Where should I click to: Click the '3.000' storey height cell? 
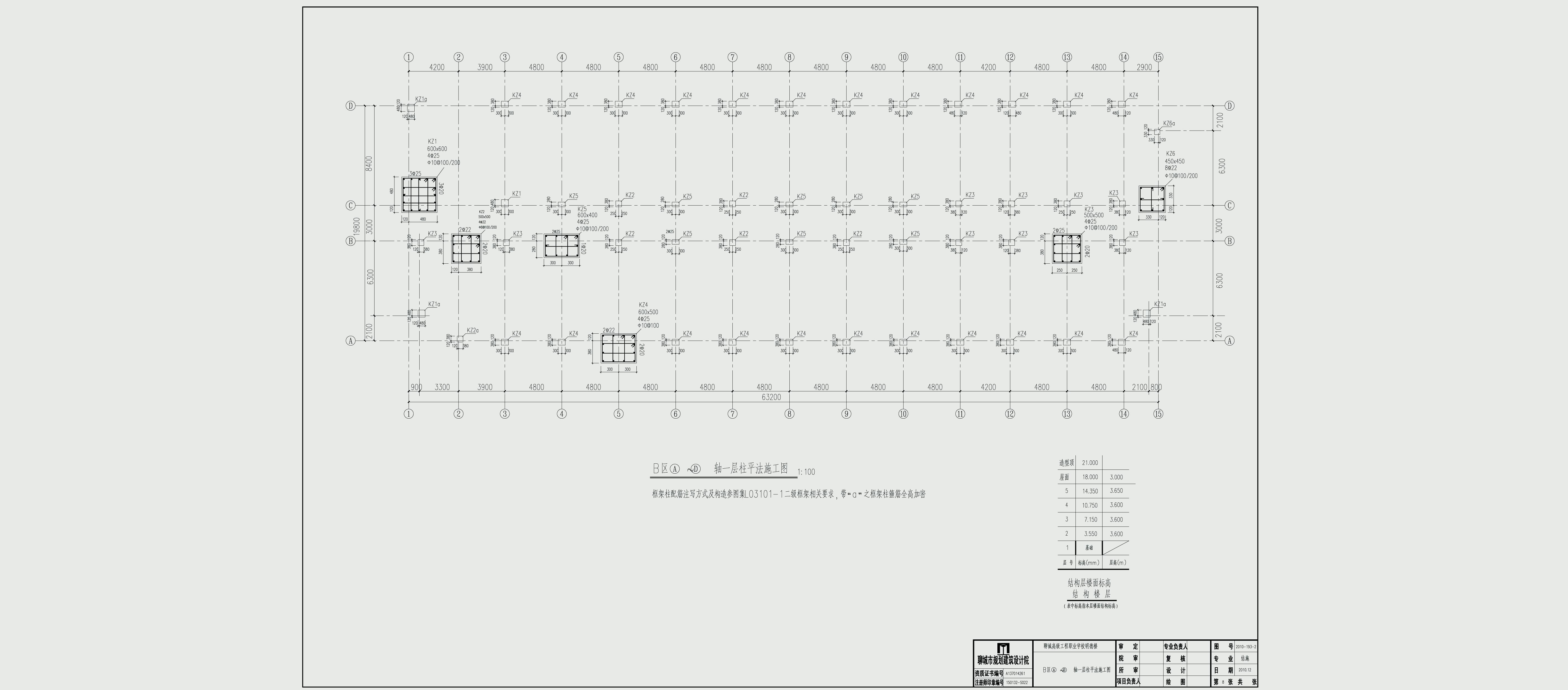tap(1116, 478)
